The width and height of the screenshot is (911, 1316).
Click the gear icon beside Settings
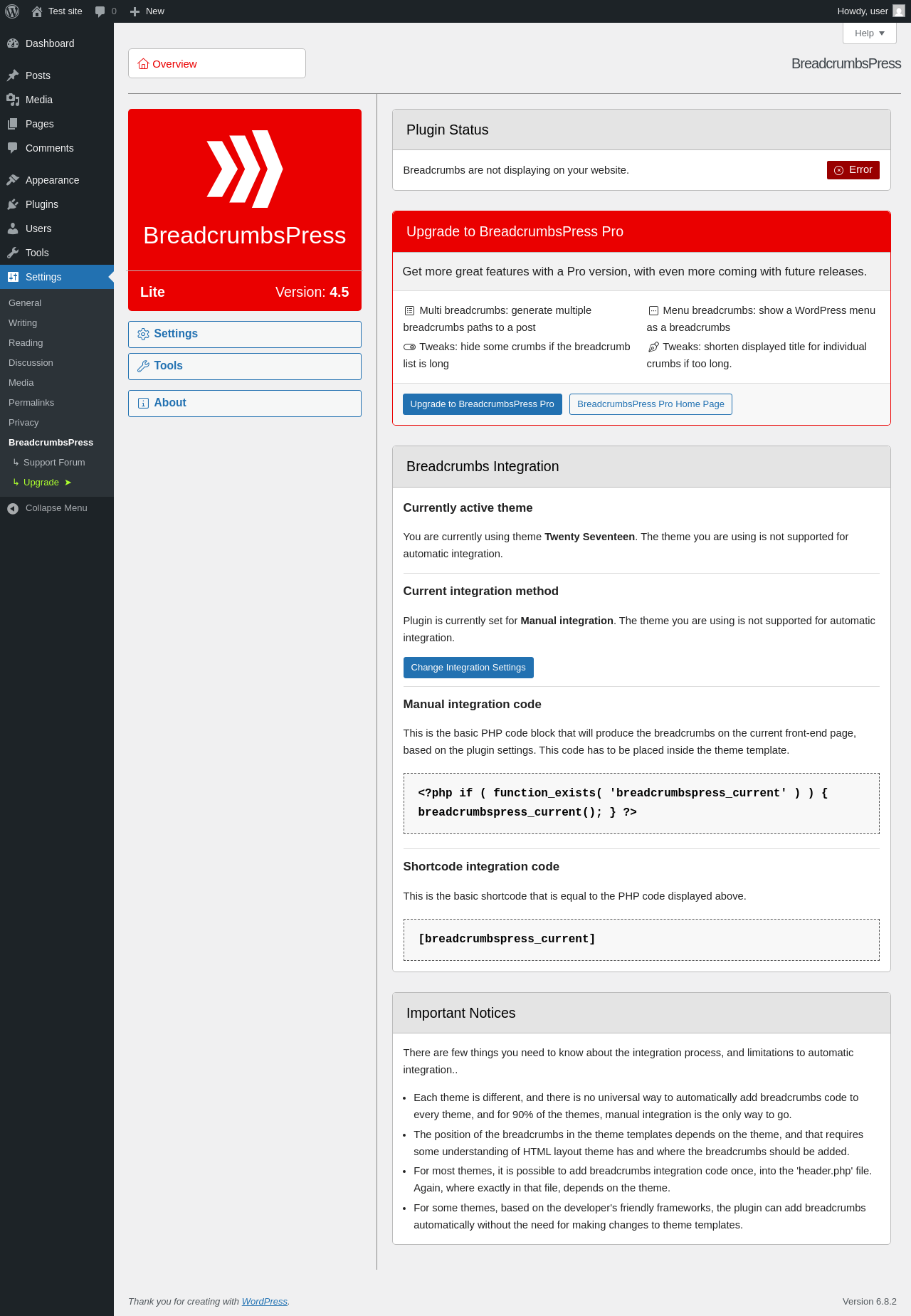[143, 335]
